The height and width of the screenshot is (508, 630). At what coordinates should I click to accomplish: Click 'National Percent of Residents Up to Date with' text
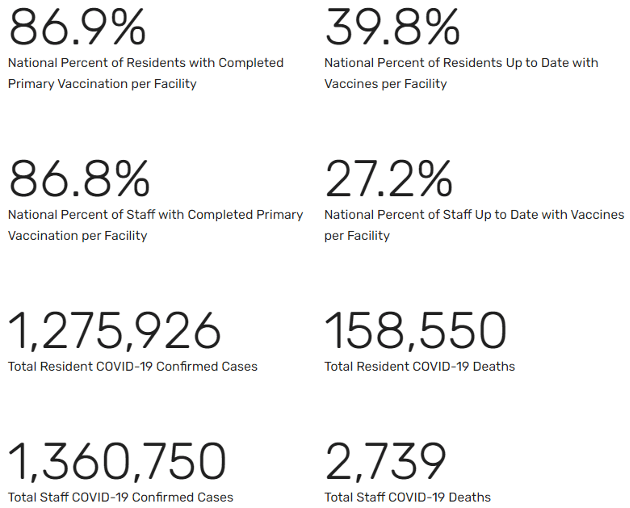point(461,63)
